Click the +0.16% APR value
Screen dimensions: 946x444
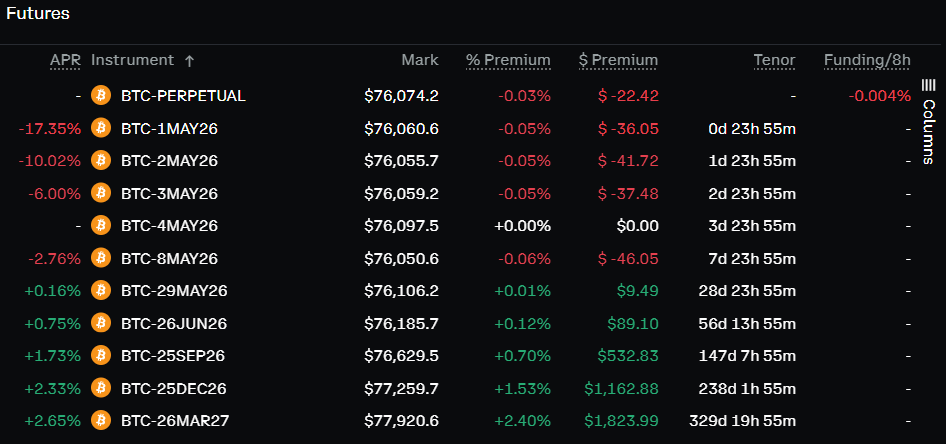point(52,291)
